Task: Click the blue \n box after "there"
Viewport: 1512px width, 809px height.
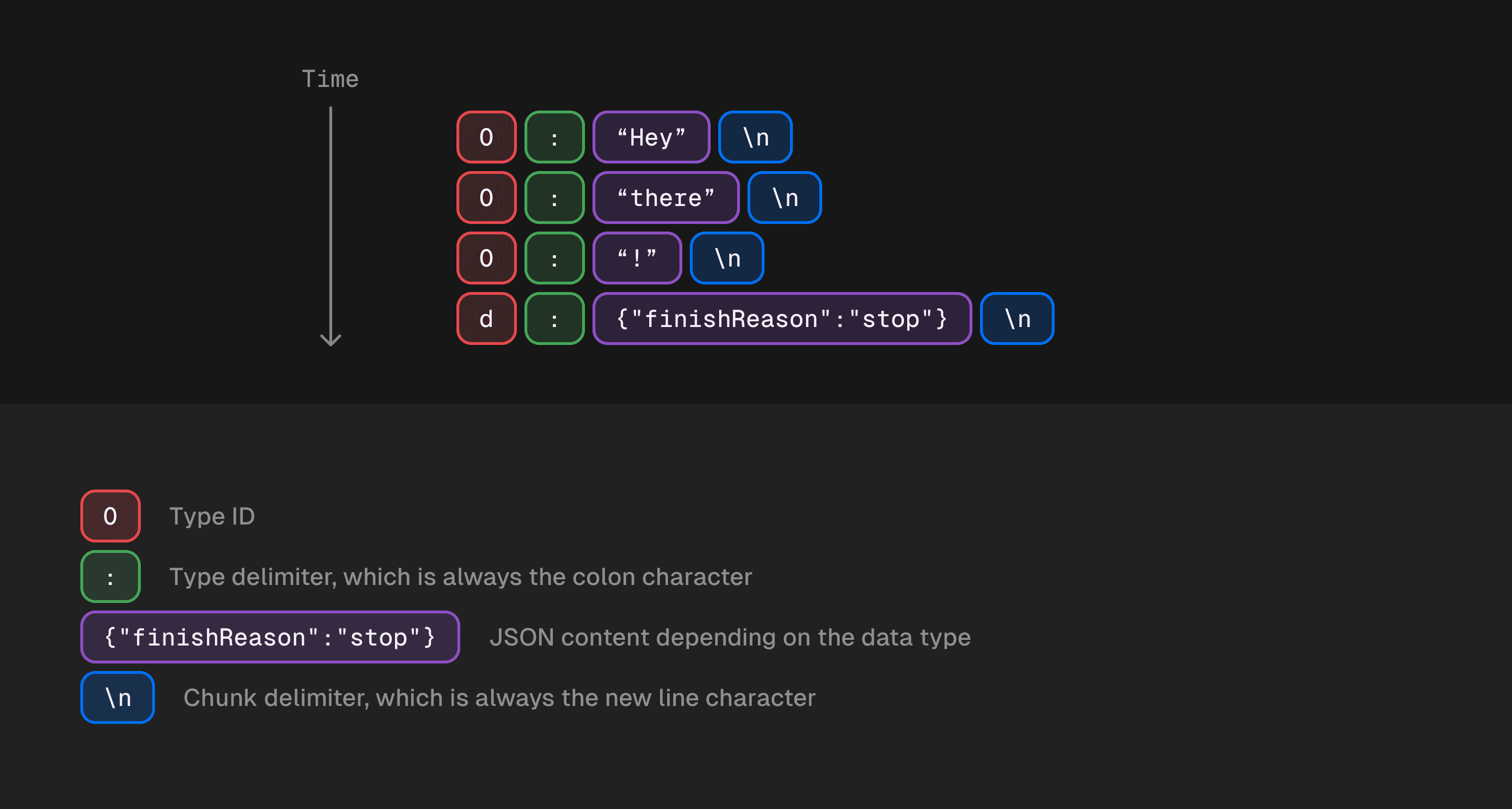Action: point(784,198)
